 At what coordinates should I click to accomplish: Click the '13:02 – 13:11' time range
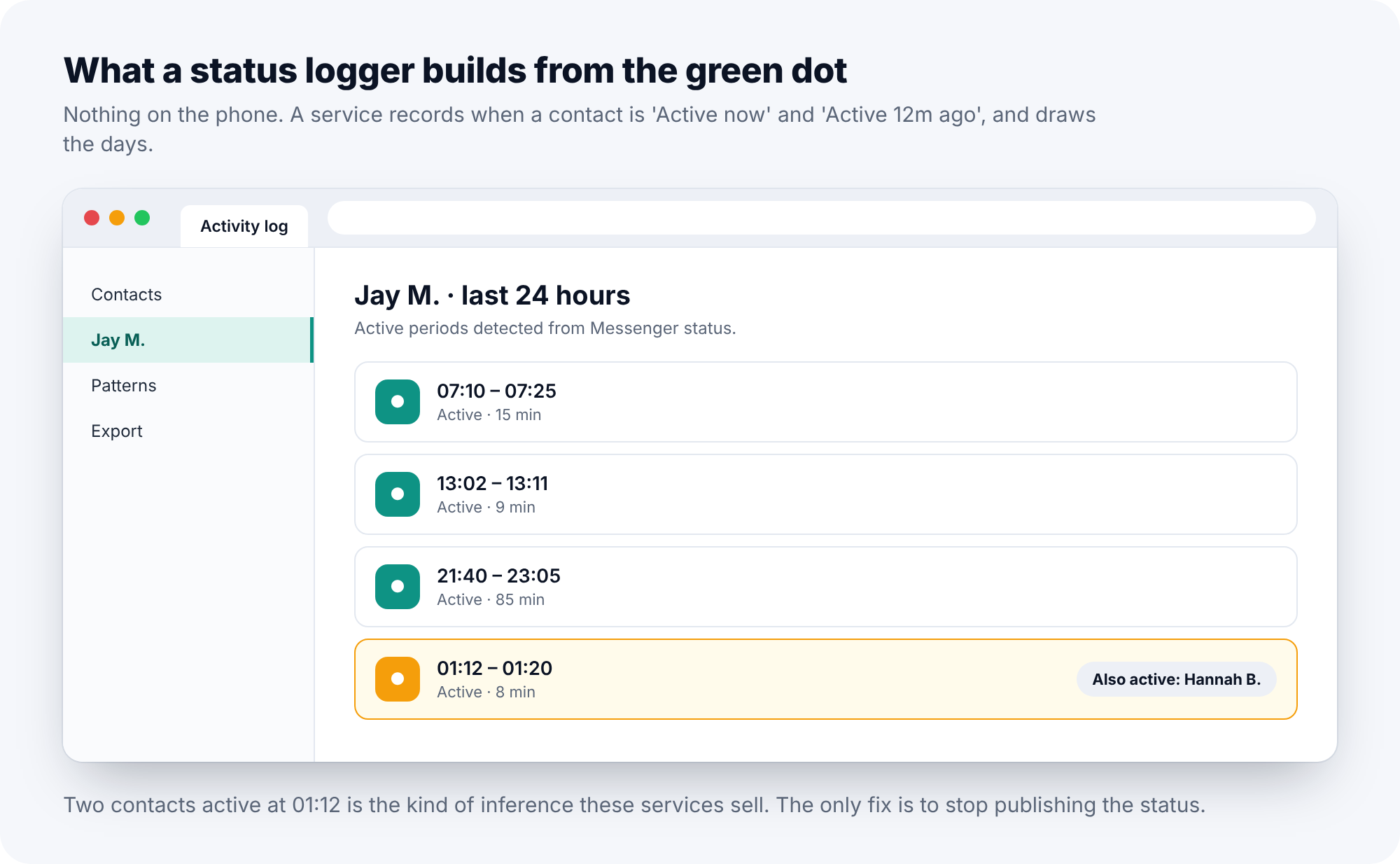point(493,483)
